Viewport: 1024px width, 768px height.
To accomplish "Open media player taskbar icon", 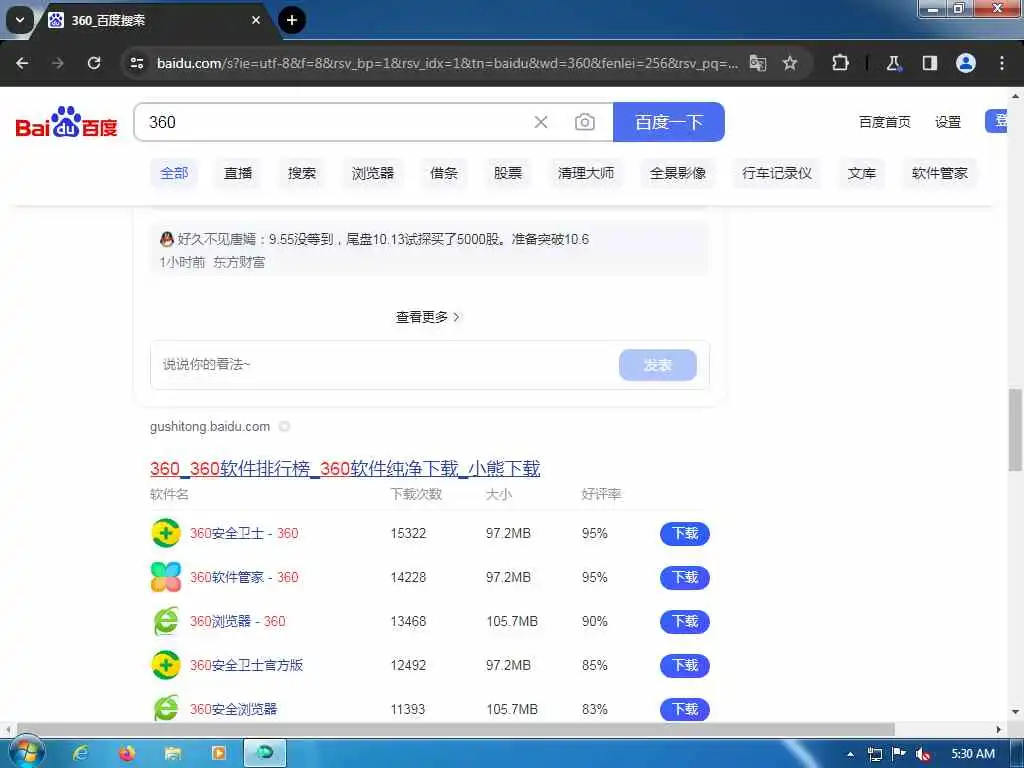I will click(218, 753).
